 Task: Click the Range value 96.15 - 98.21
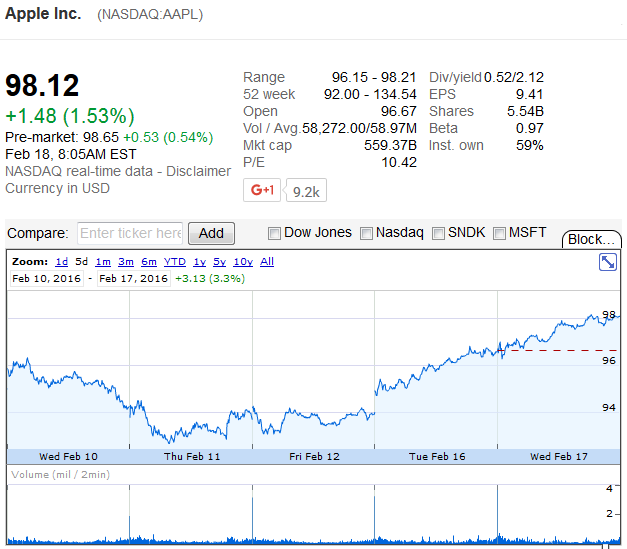(x=374, y=77)
